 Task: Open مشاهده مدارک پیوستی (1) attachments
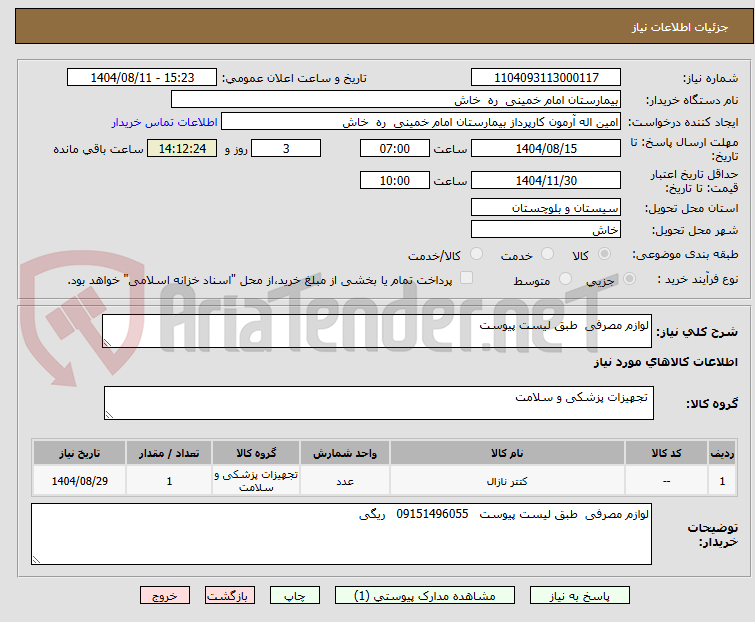click(425, 596)
